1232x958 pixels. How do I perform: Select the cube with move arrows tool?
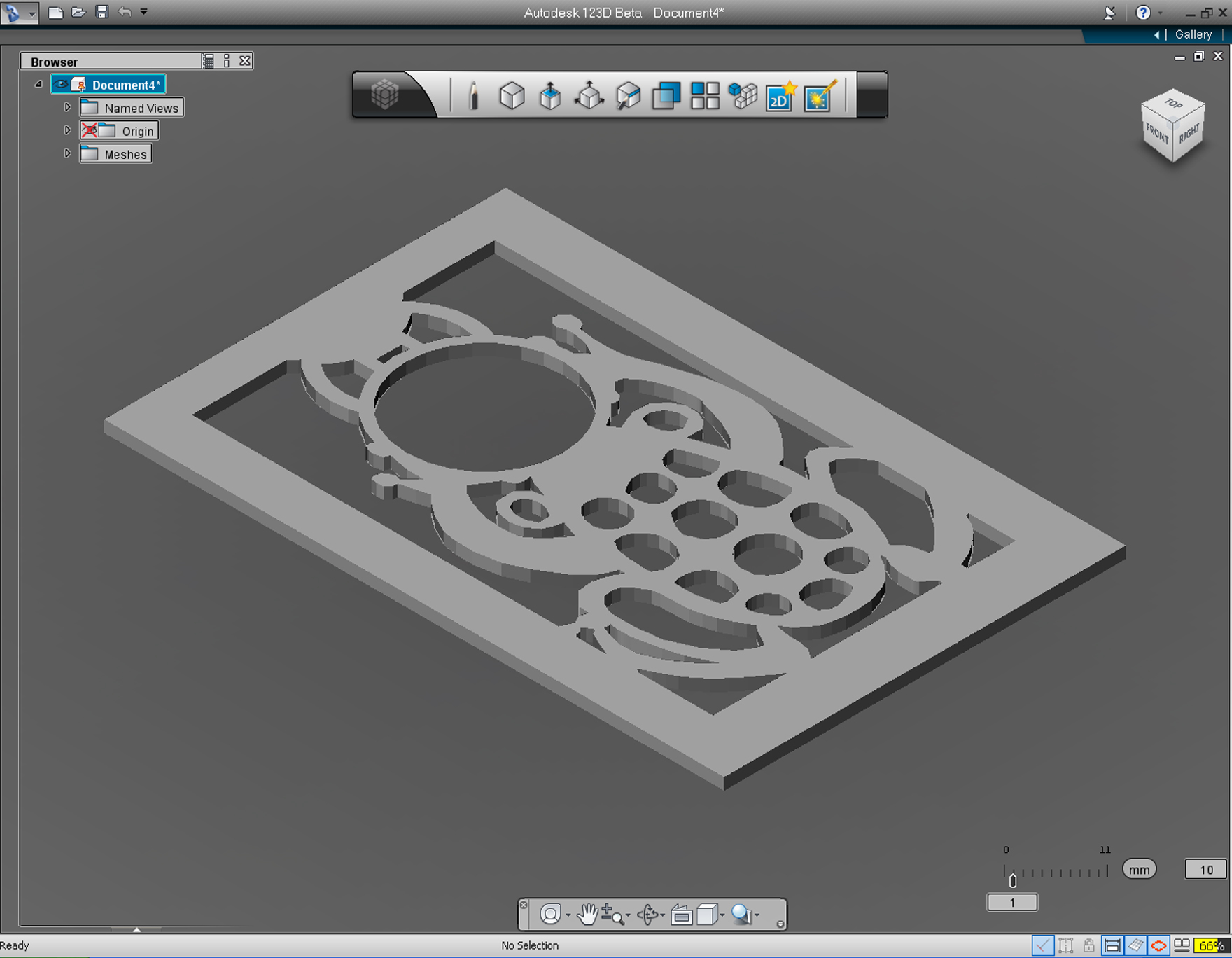tap(589, 95)
